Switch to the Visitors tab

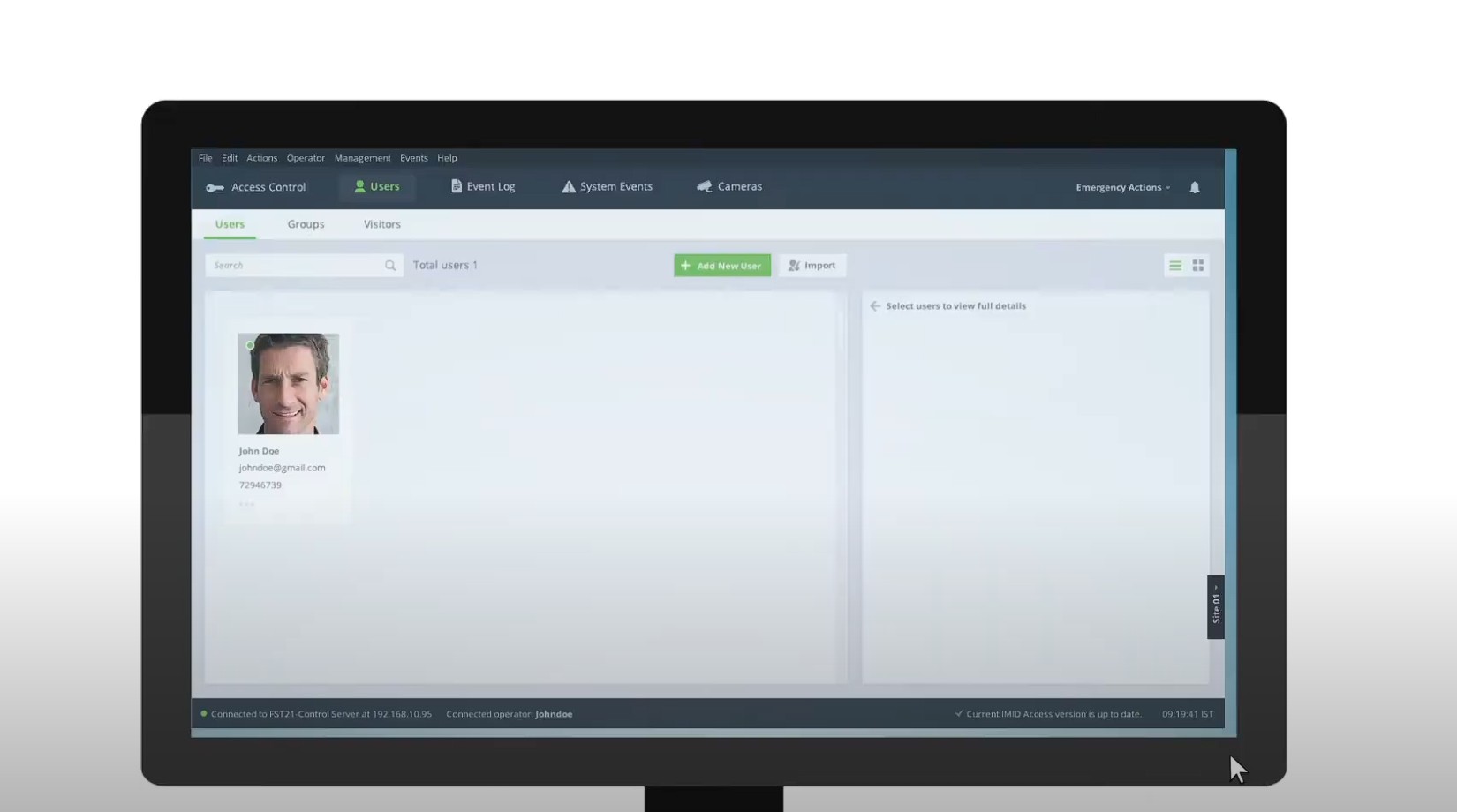pos(382,224)
